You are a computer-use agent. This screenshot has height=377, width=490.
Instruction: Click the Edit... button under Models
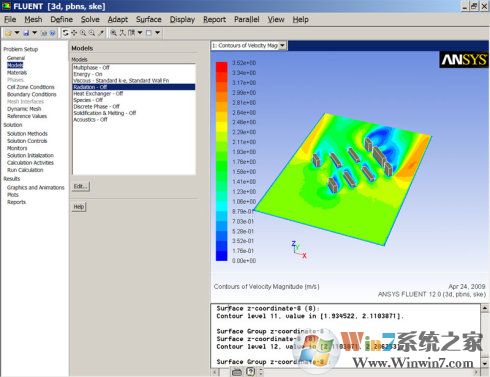pos(81,186)
